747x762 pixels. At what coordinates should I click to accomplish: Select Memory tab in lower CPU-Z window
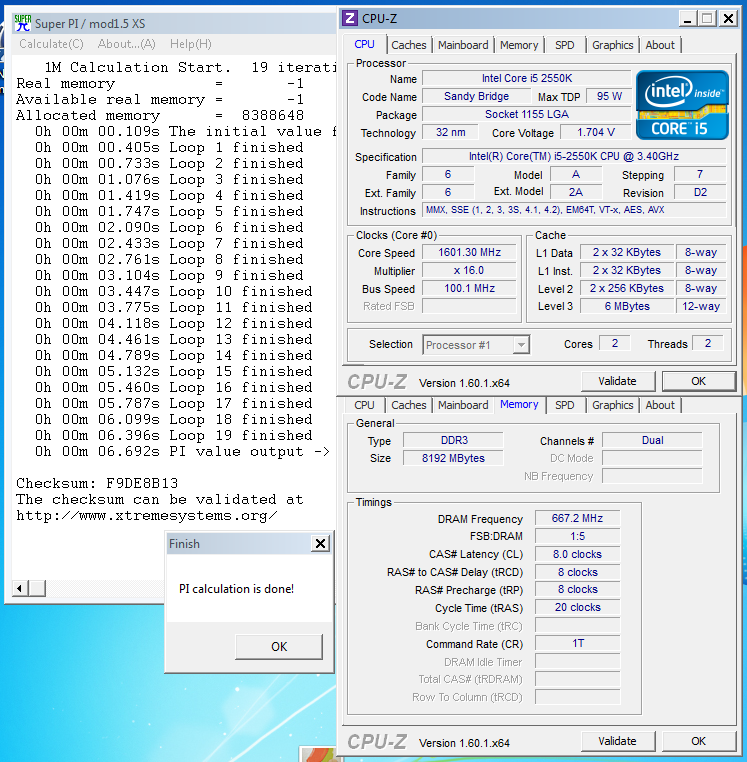click(519, 404)
